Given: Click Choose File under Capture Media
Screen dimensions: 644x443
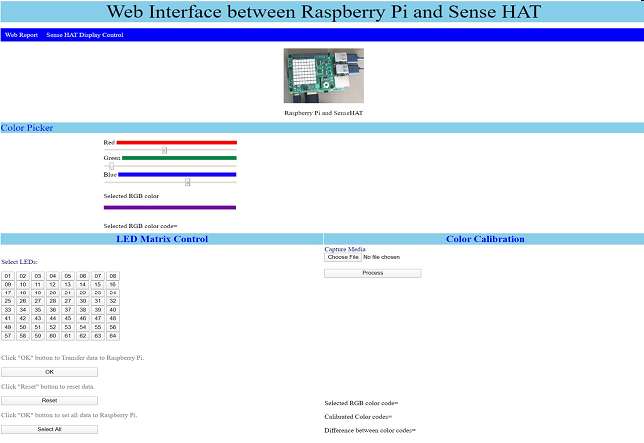Looking at the screenshot, I should [341, 257].
